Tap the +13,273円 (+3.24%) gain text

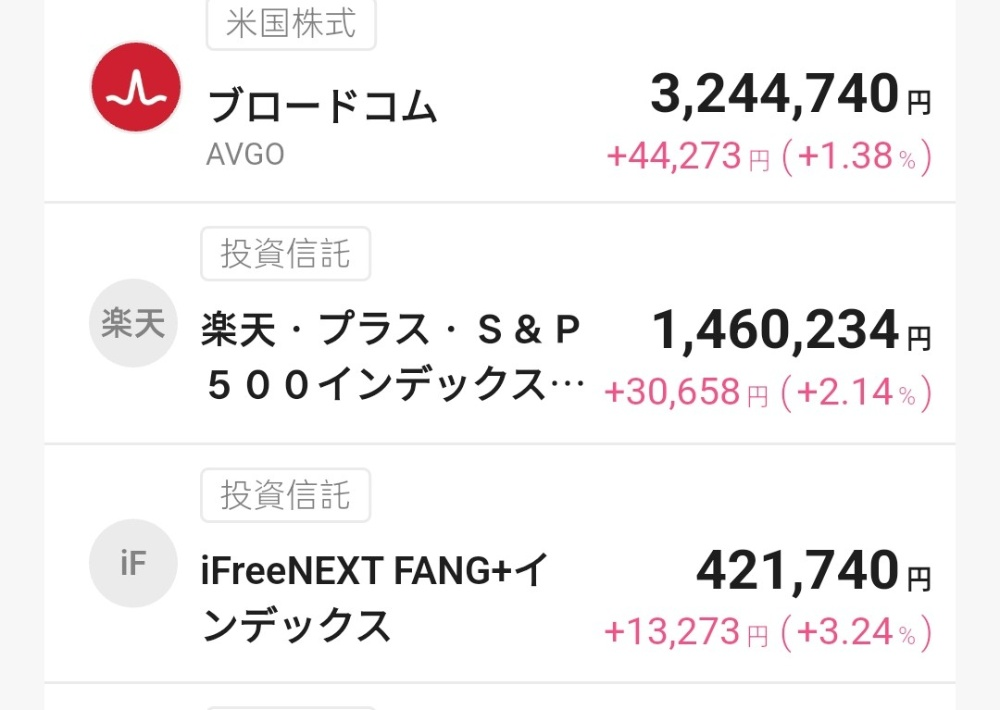click(x=768, y=632)
